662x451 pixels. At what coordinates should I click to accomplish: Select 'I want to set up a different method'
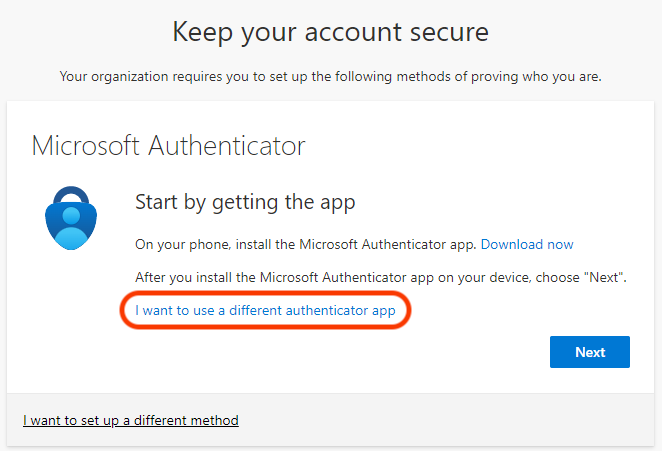(131, 420)
